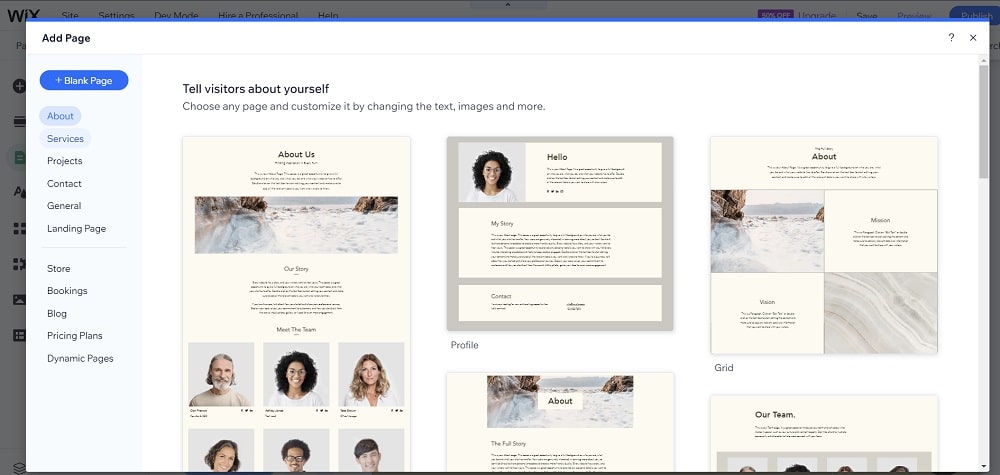Choose the Bookings page category
Viewport: 1000px width, 475px height.
pyautogui.click(x=67, y=291)
